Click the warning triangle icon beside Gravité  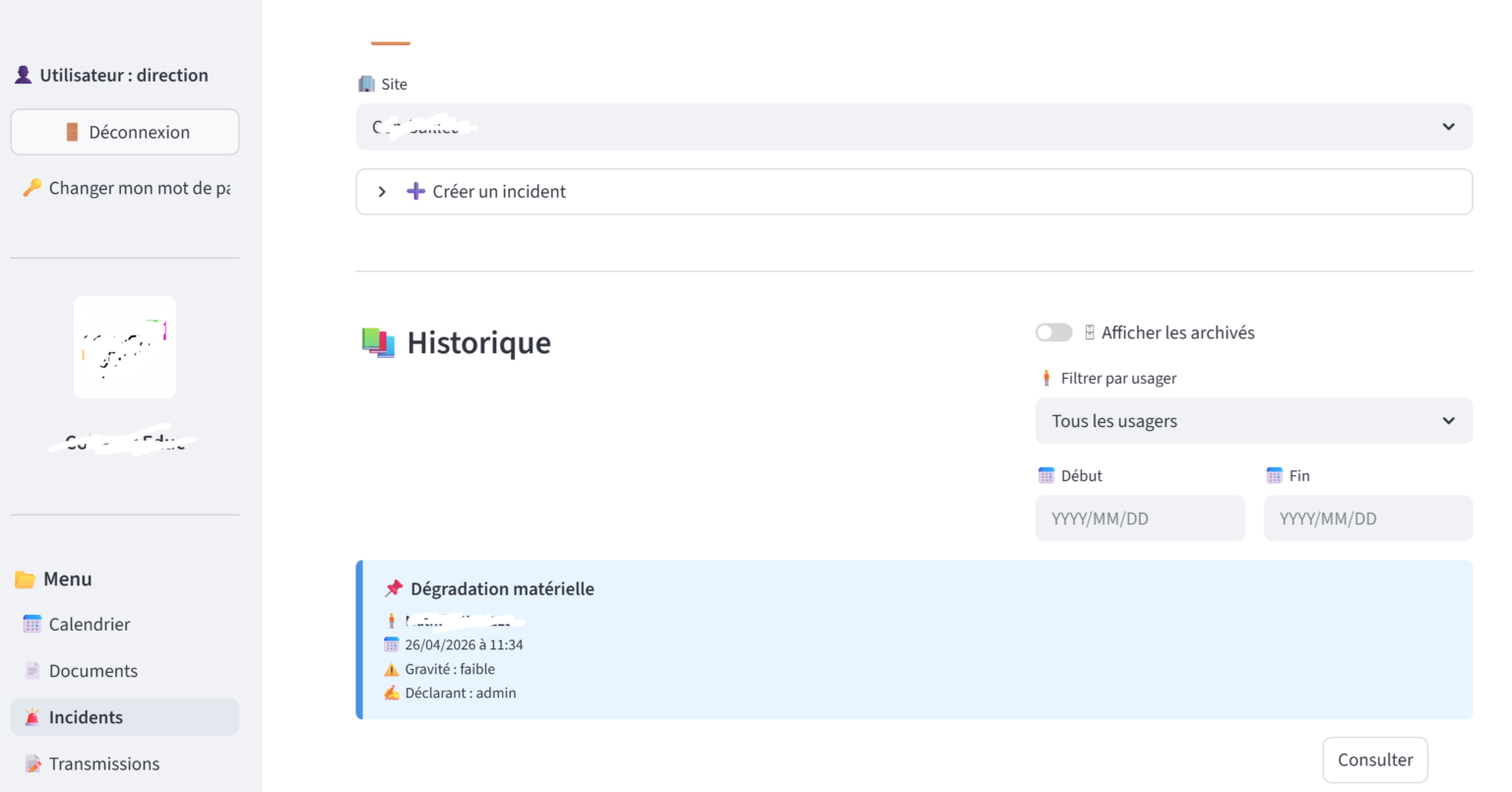[391, 669]
